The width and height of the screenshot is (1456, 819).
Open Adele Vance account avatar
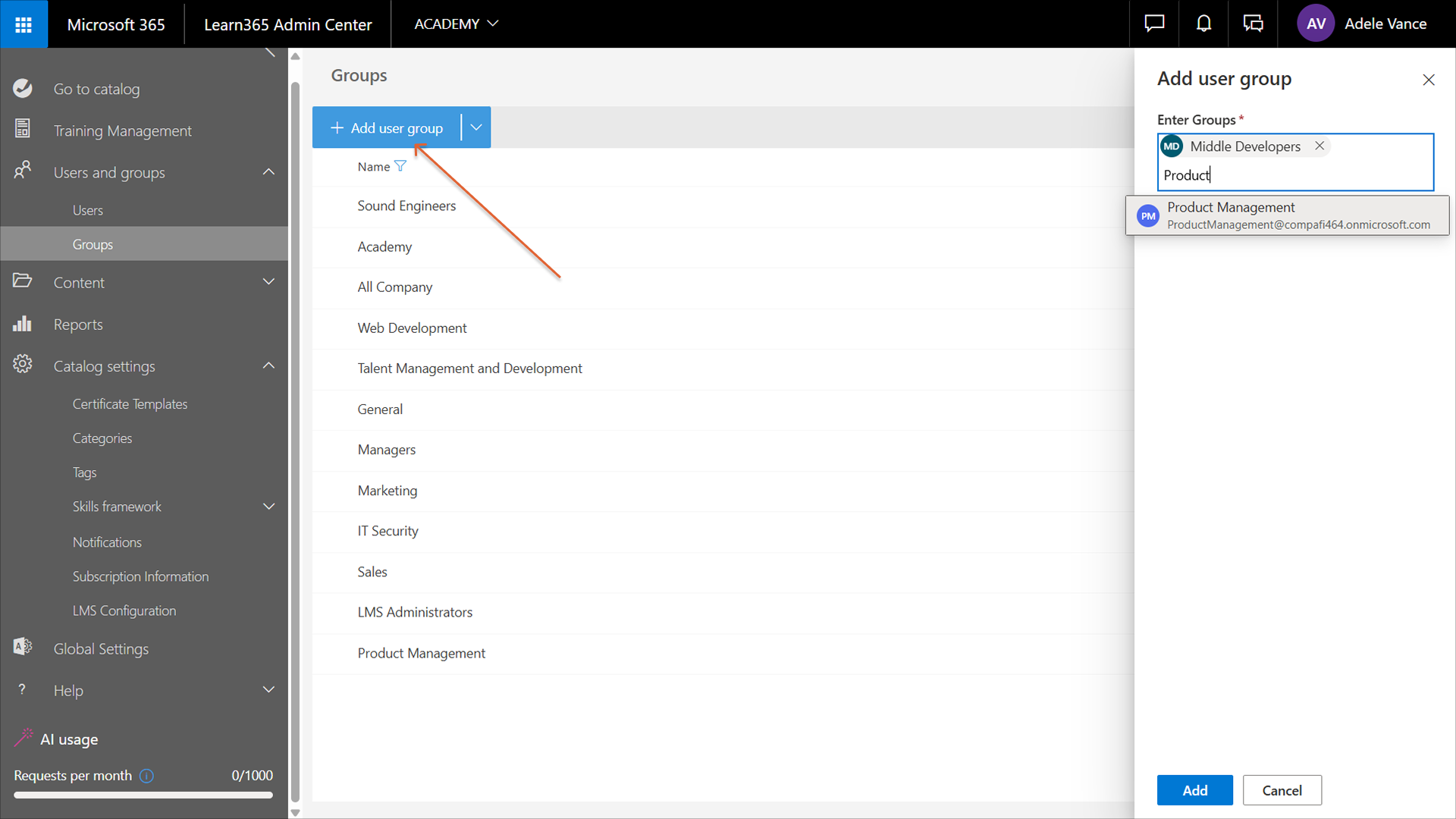point(1316,24)
